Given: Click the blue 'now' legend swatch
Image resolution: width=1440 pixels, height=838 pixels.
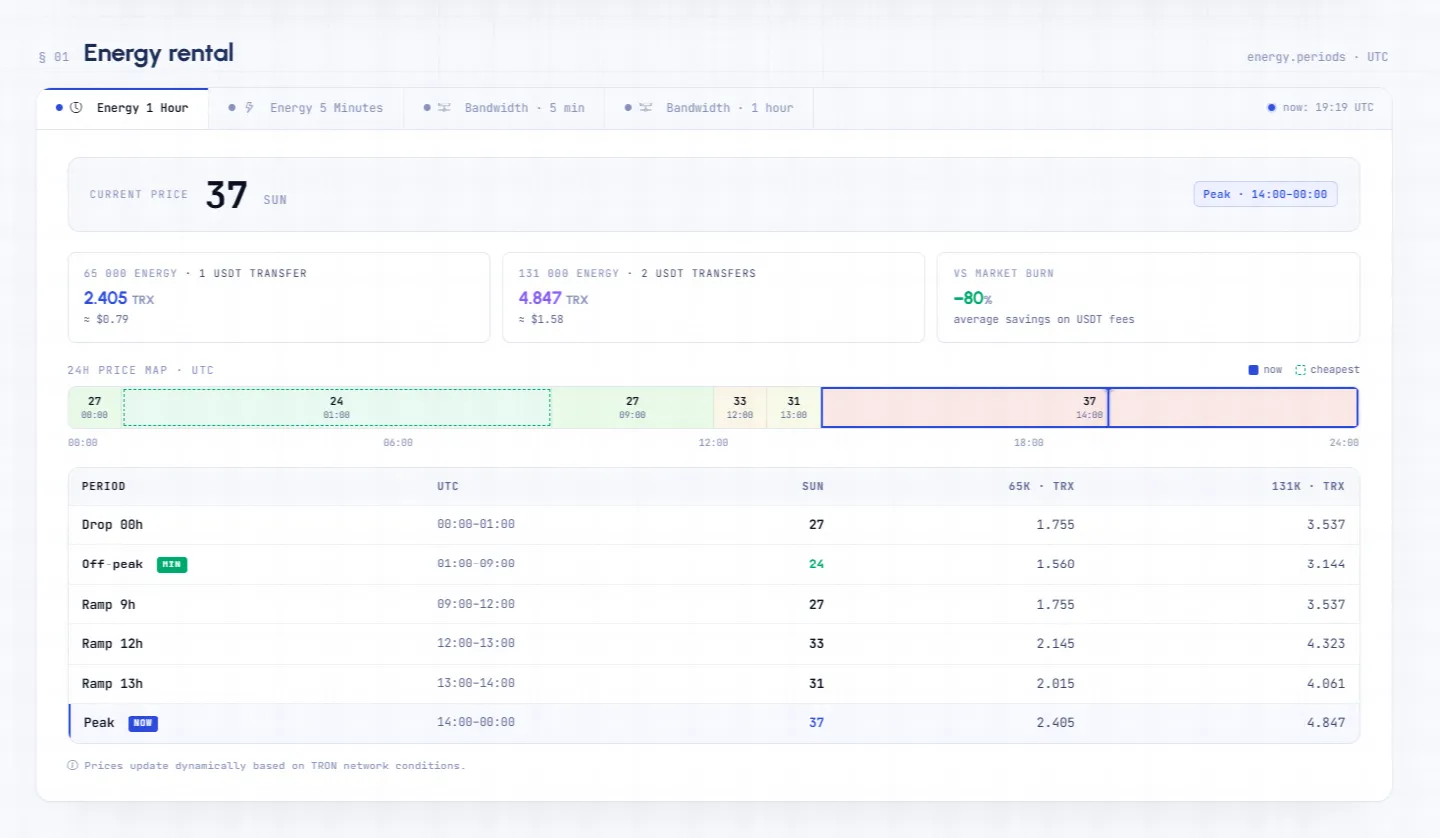Looking at the screenshot, I should [x=1253, y=370].
